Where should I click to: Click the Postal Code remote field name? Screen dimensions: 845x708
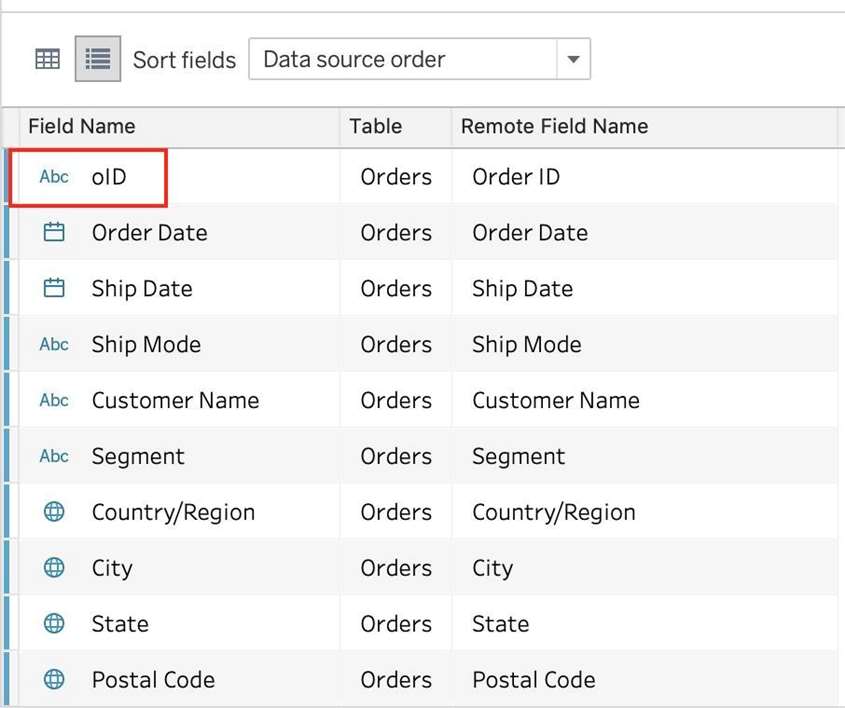[533, 680]
